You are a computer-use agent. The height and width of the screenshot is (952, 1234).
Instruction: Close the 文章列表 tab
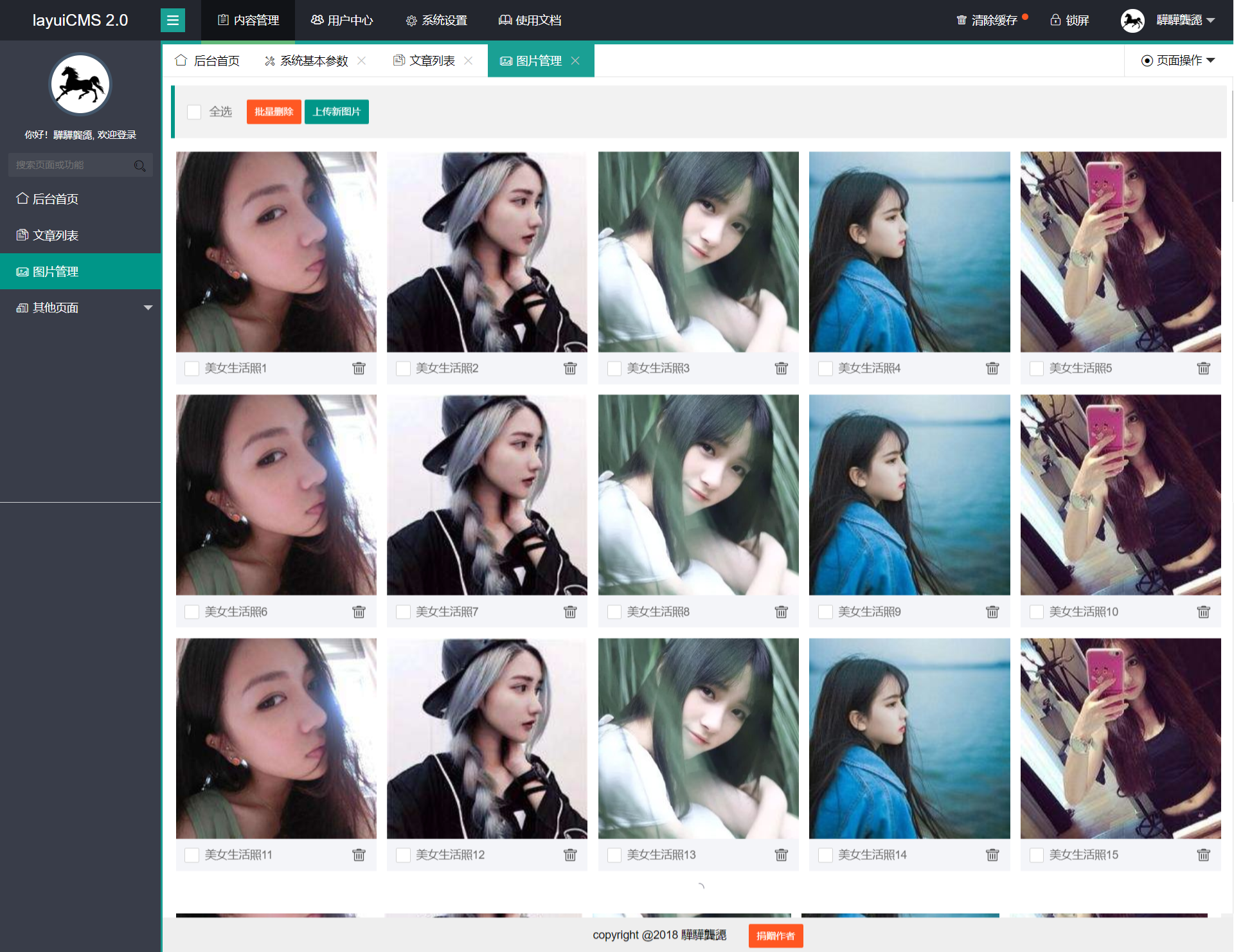click(x=469, y=60)
